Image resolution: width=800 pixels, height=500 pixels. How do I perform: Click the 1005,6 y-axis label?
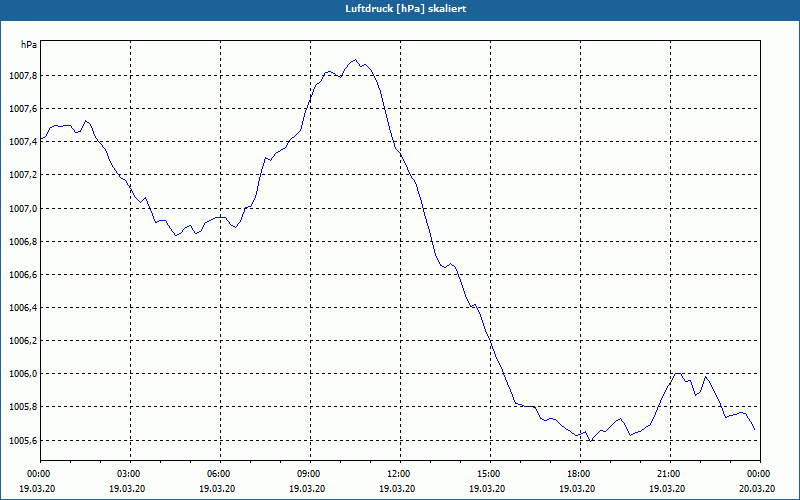(x=23, y=441)
